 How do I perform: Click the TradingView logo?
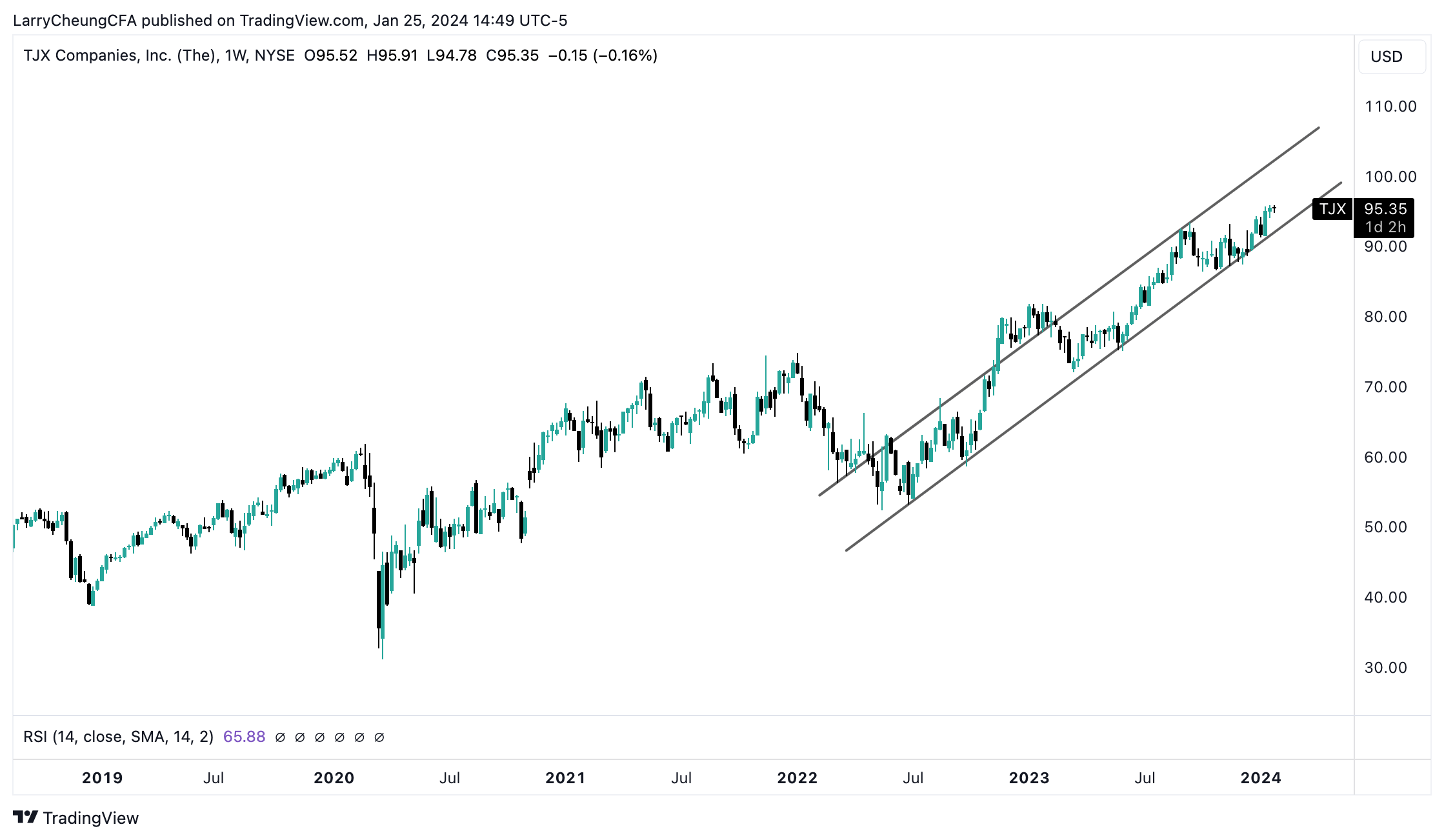pyautogui.click(x=75, y=817)
